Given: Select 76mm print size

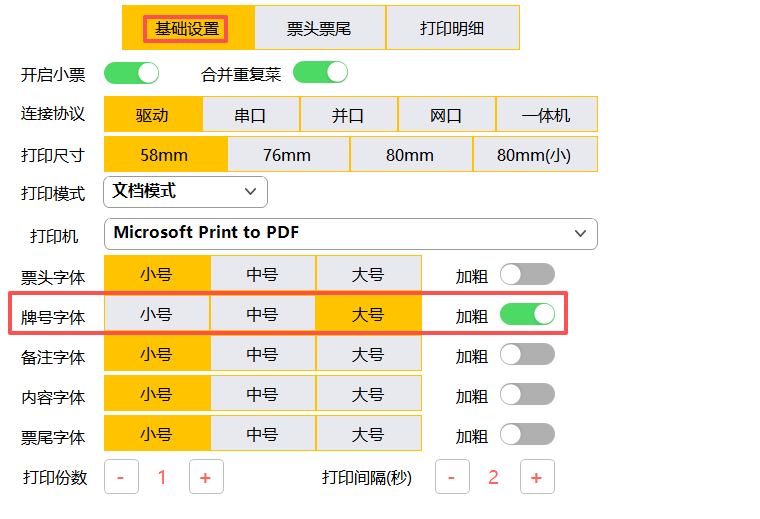Looking at the screenshot, I should pos(287,155).
